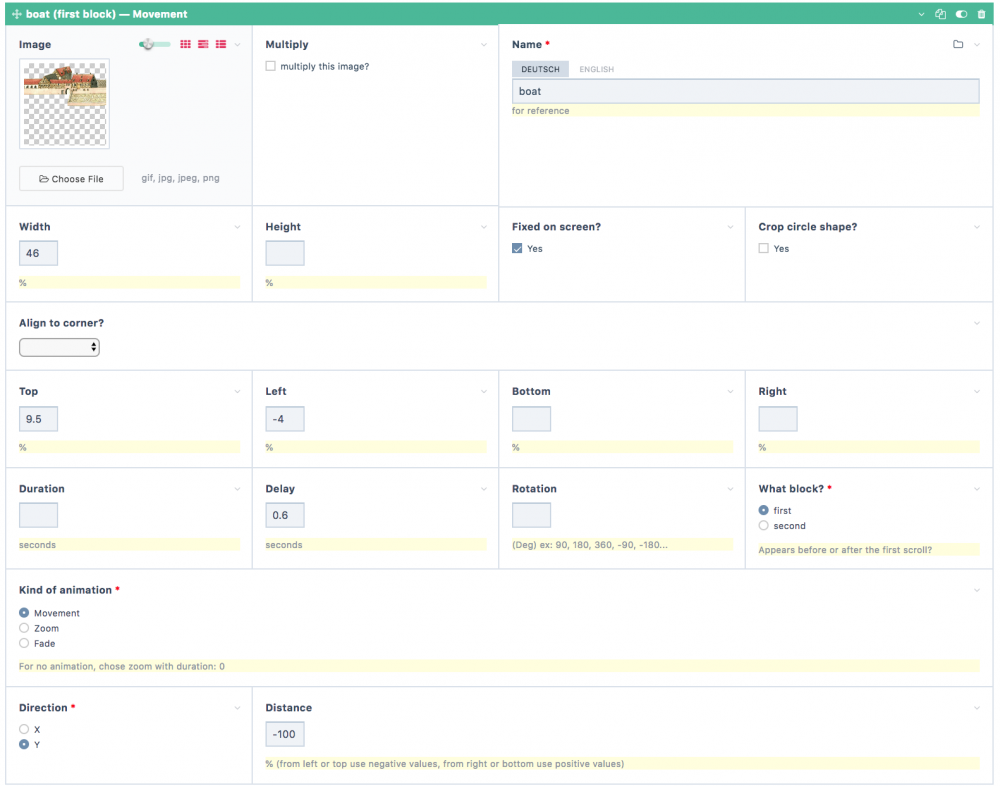Enable the 'multiply this image?' checkbox
1000x786 pixels.
(271, 66)
